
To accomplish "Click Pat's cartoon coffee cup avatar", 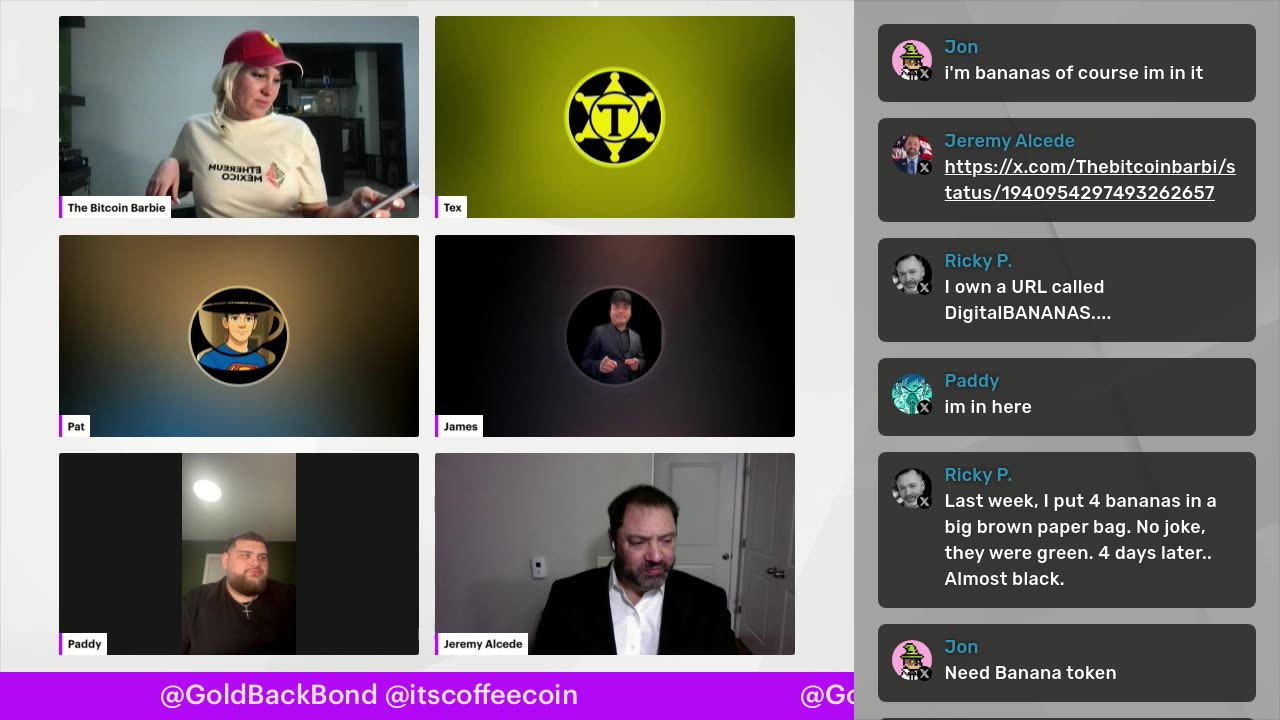I will point(239,336).
